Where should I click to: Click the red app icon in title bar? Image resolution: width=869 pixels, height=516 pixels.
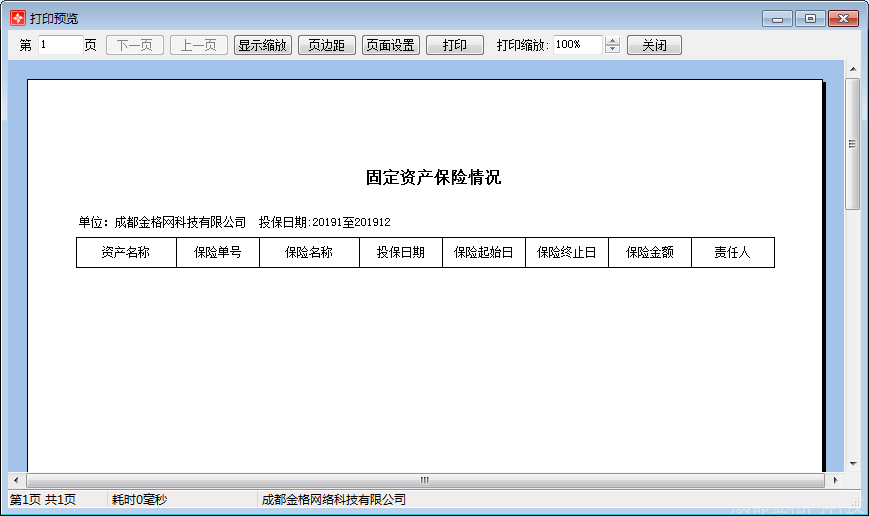(18, 18)
